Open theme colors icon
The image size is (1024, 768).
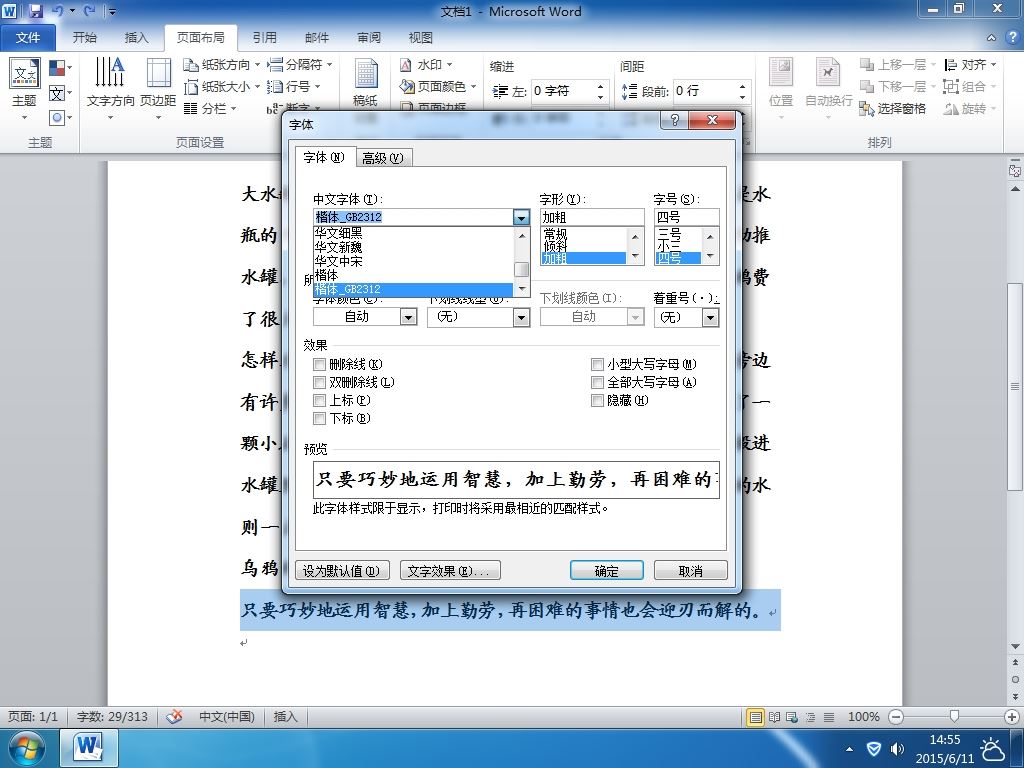pyautogui.click(x=59, y=68)
